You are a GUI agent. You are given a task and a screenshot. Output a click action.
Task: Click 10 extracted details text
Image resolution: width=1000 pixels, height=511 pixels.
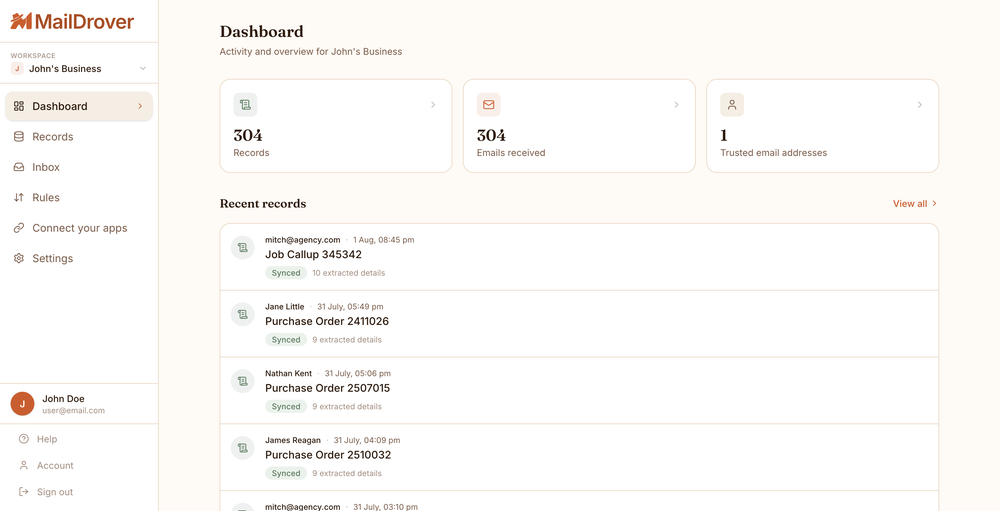tap(348, 273)
